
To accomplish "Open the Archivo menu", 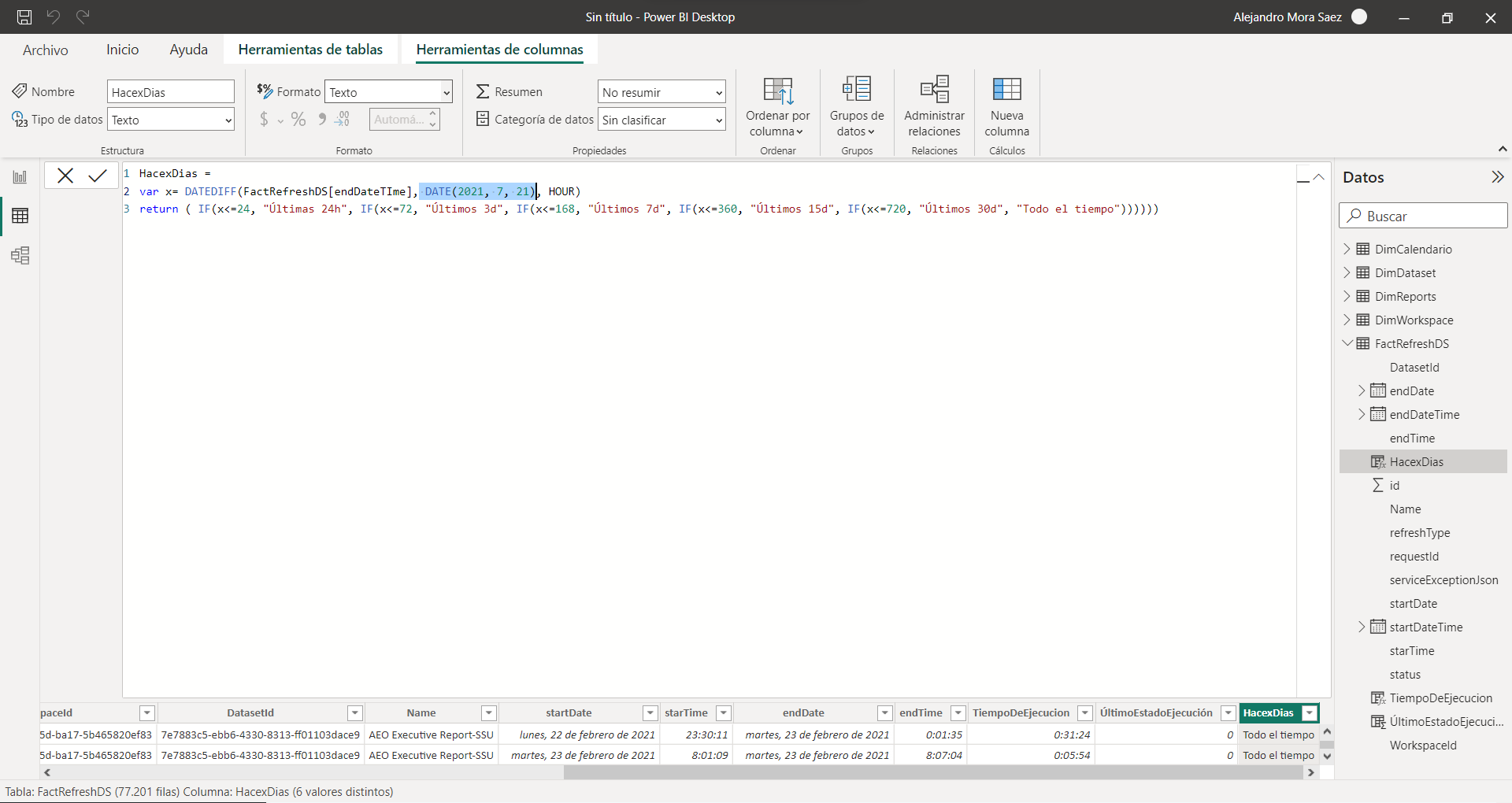I will pyautogui.click(x=45, y=50).
